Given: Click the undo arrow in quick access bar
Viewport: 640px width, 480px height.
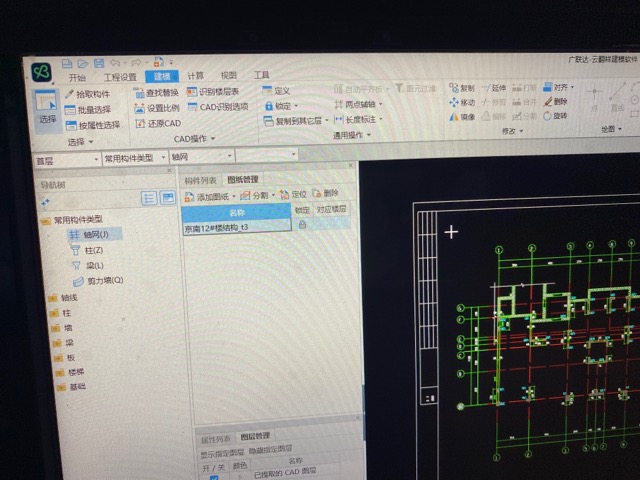Looking at the screenshot, I should [x=115, y=63].
